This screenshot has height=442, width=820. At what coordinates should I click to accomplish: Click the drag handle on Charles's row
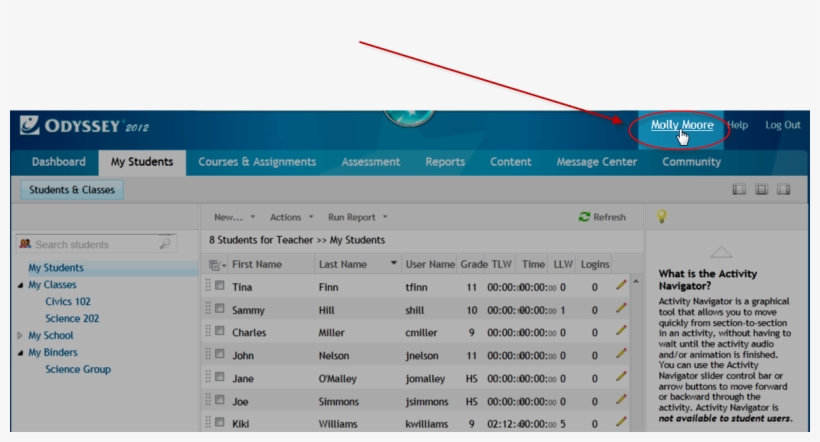(x=208, y=331)
